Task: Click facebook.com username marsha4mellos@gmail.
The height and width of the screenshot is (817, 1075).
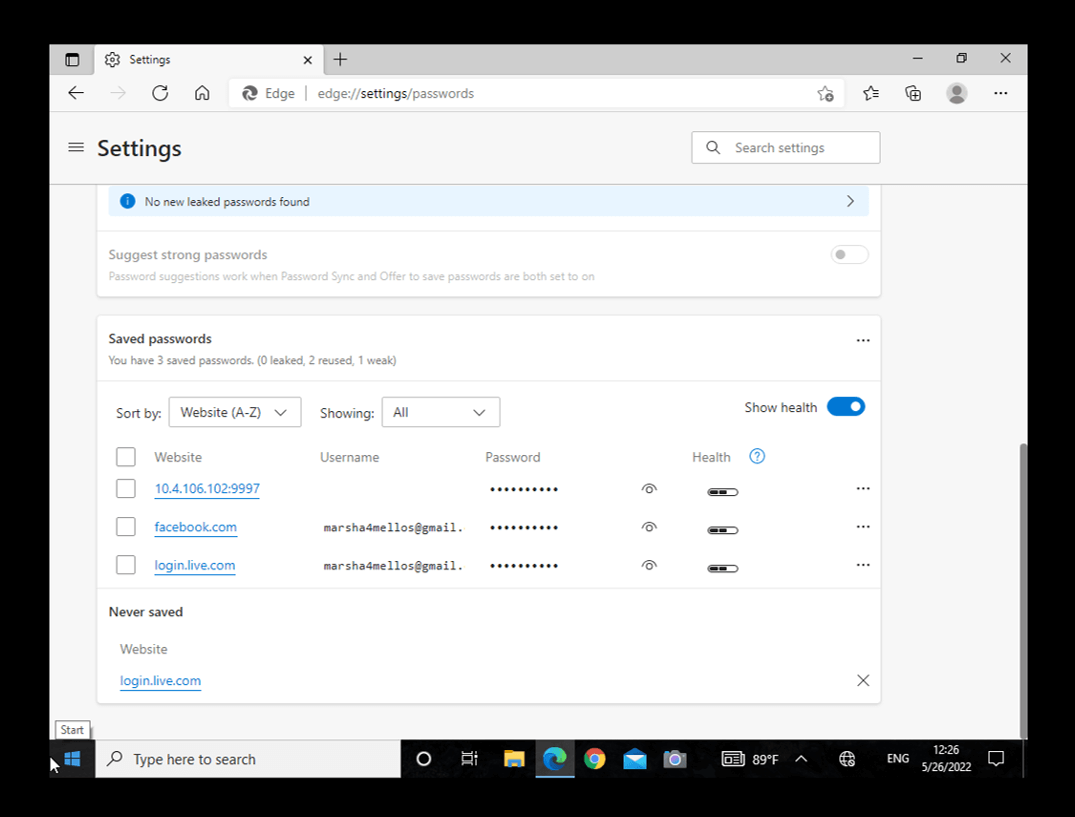Action: click(x=394, y=527)
